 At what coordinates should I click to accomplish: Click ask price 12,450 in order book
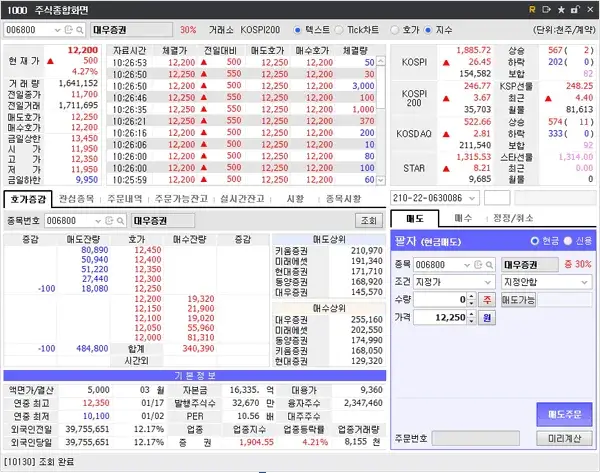click(x=147, y=250)
